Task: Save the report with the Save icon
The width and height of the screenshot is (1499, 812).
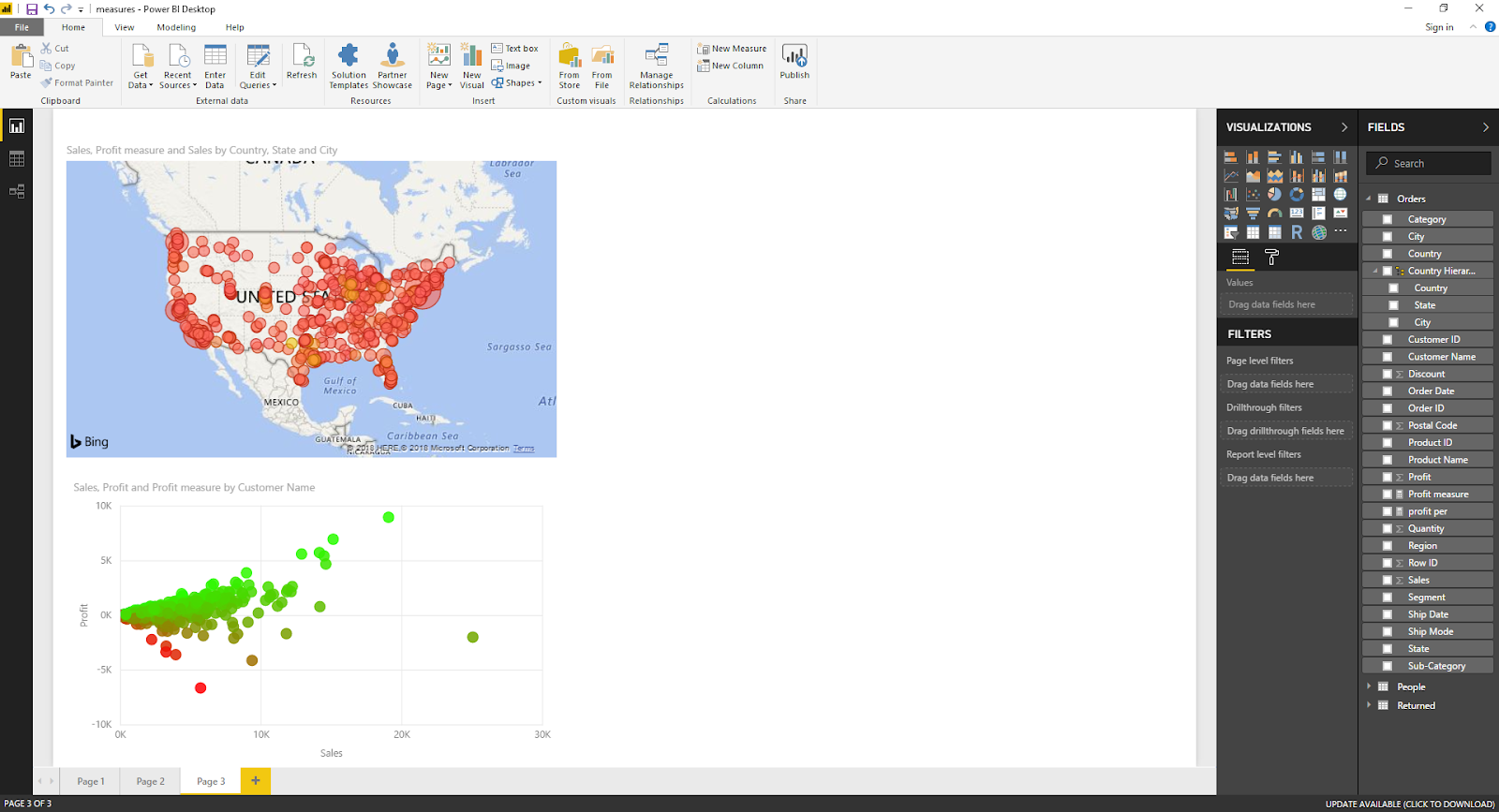Action: coord(32,9)
